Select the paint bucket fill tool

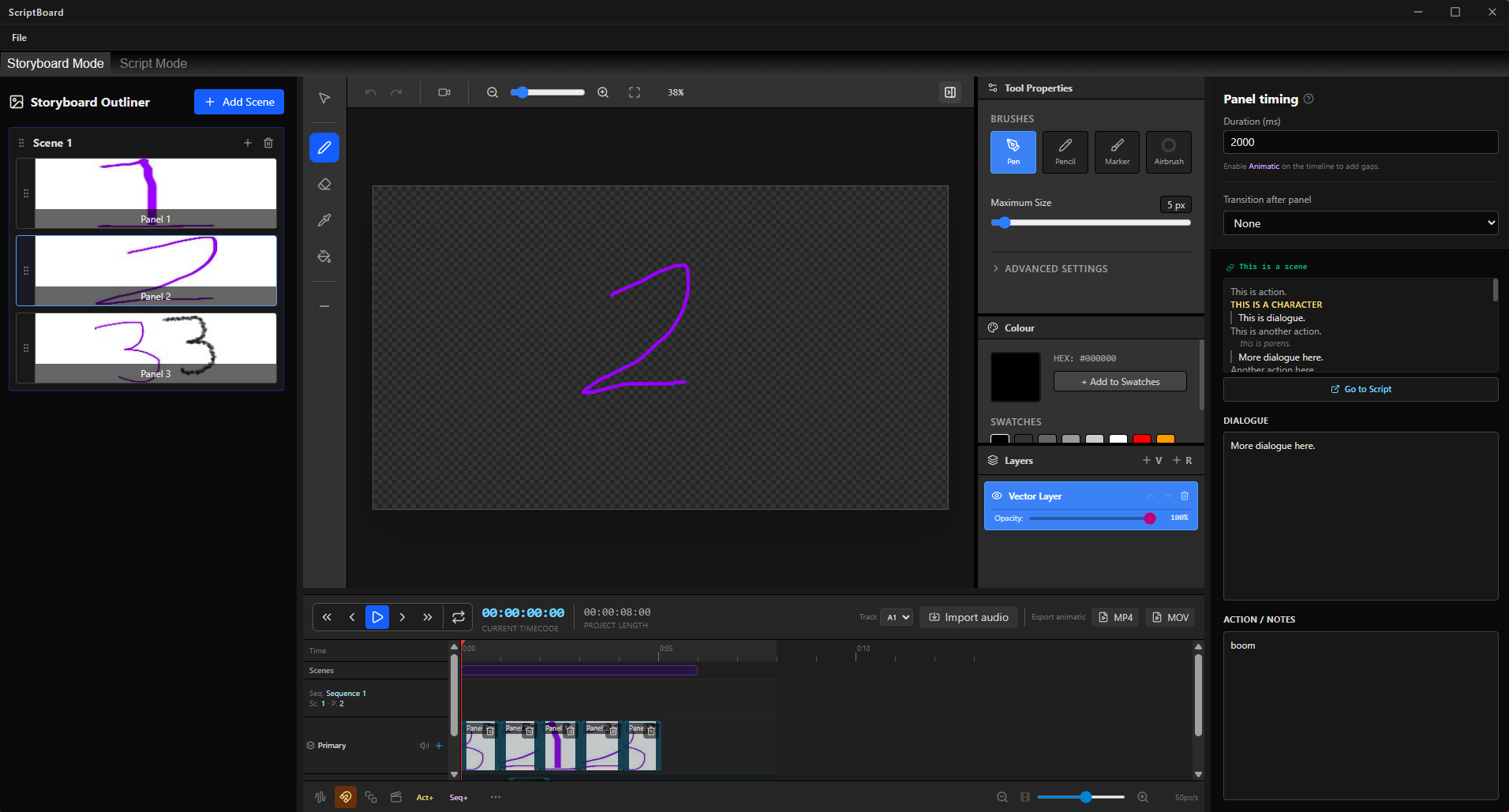tap(324, 256)
